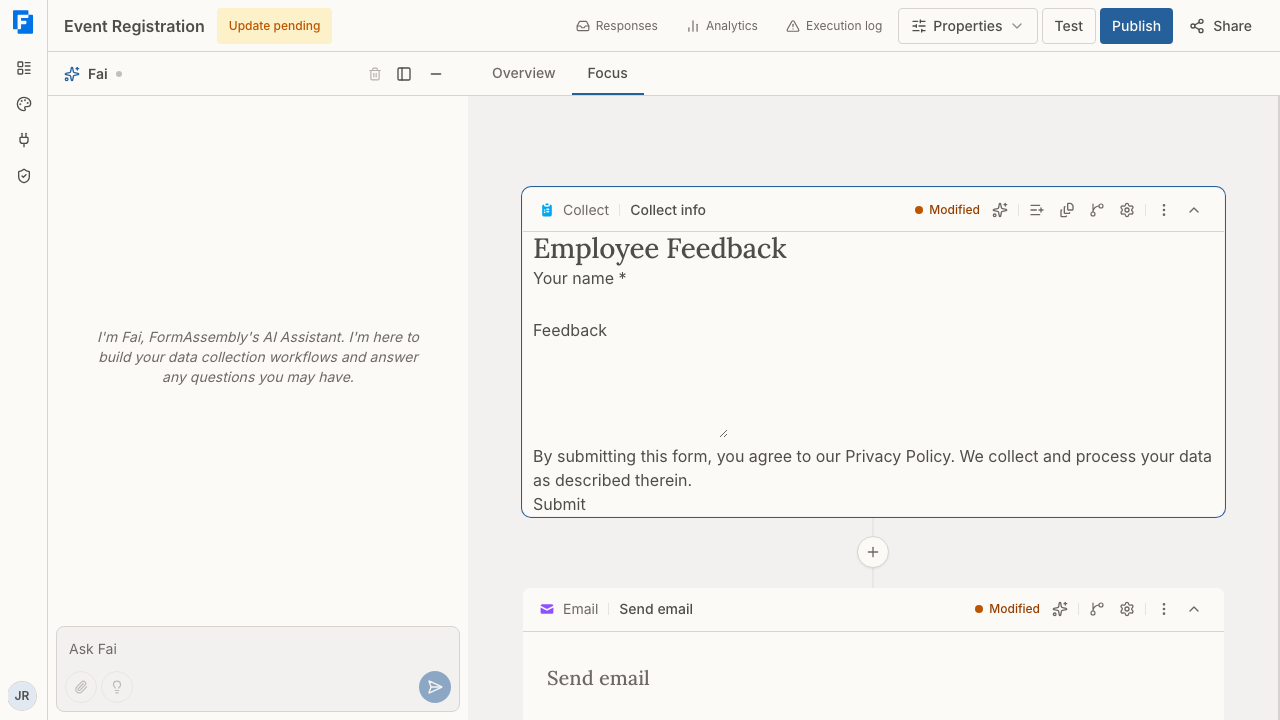Click the Collect info step name
Screen dimensions: 1280x720
click(x=668, y=210)
